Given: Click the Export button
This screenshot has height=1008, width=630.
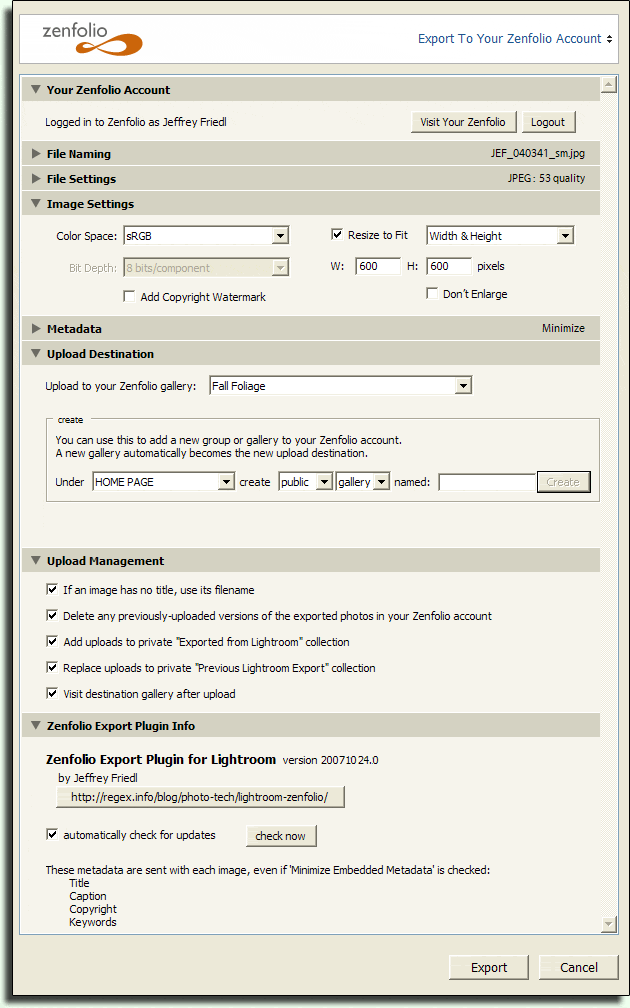Looking at the screenshot, I should (489, 967).
